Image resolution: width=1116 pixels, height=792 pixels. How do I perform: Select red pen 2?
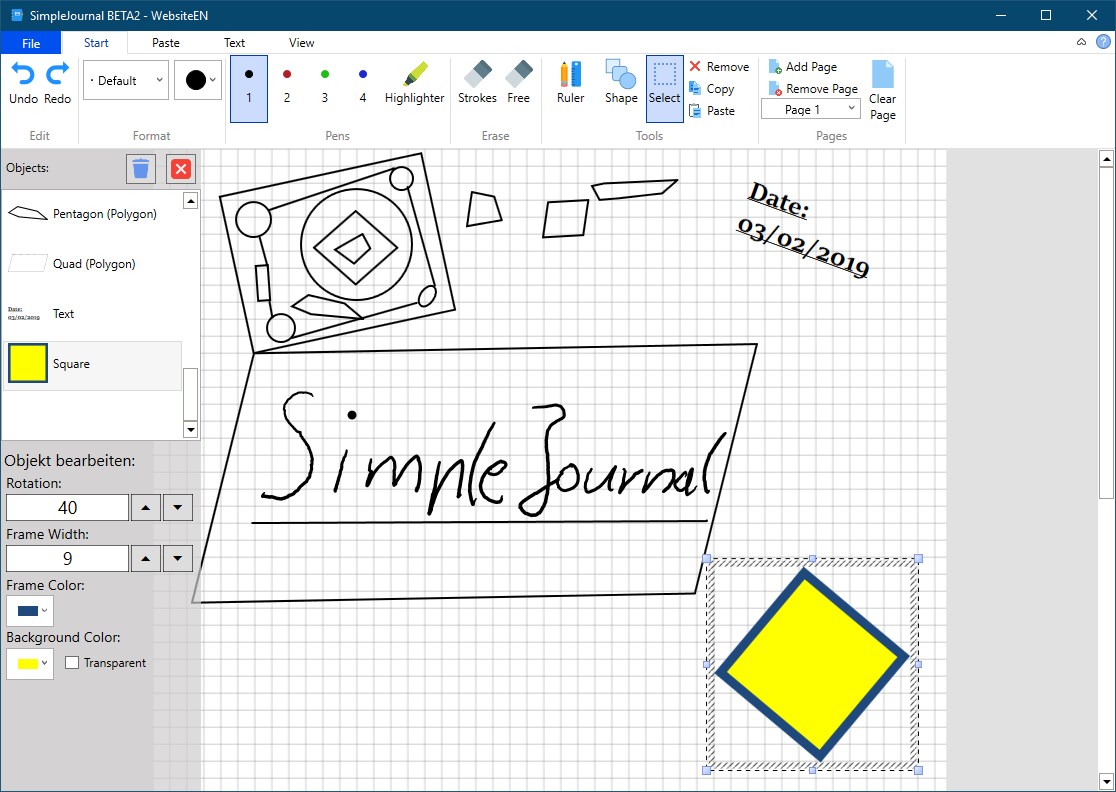tap(287, 88)
